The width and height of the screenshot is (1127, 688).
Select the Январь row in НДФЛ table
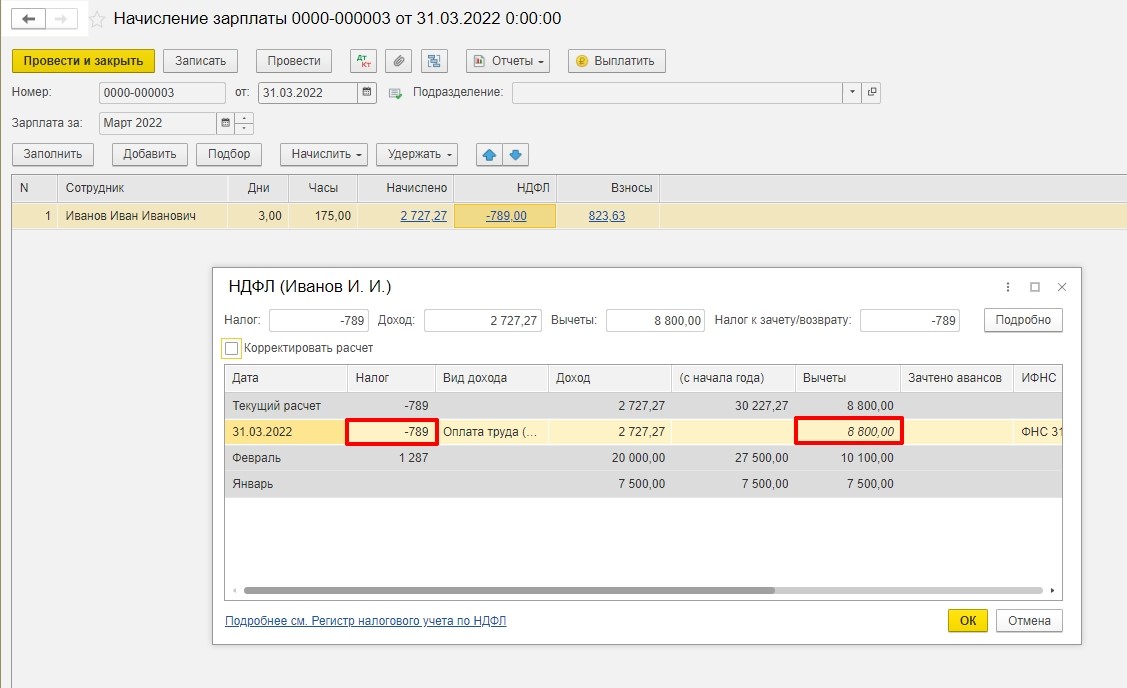(643, 484)
